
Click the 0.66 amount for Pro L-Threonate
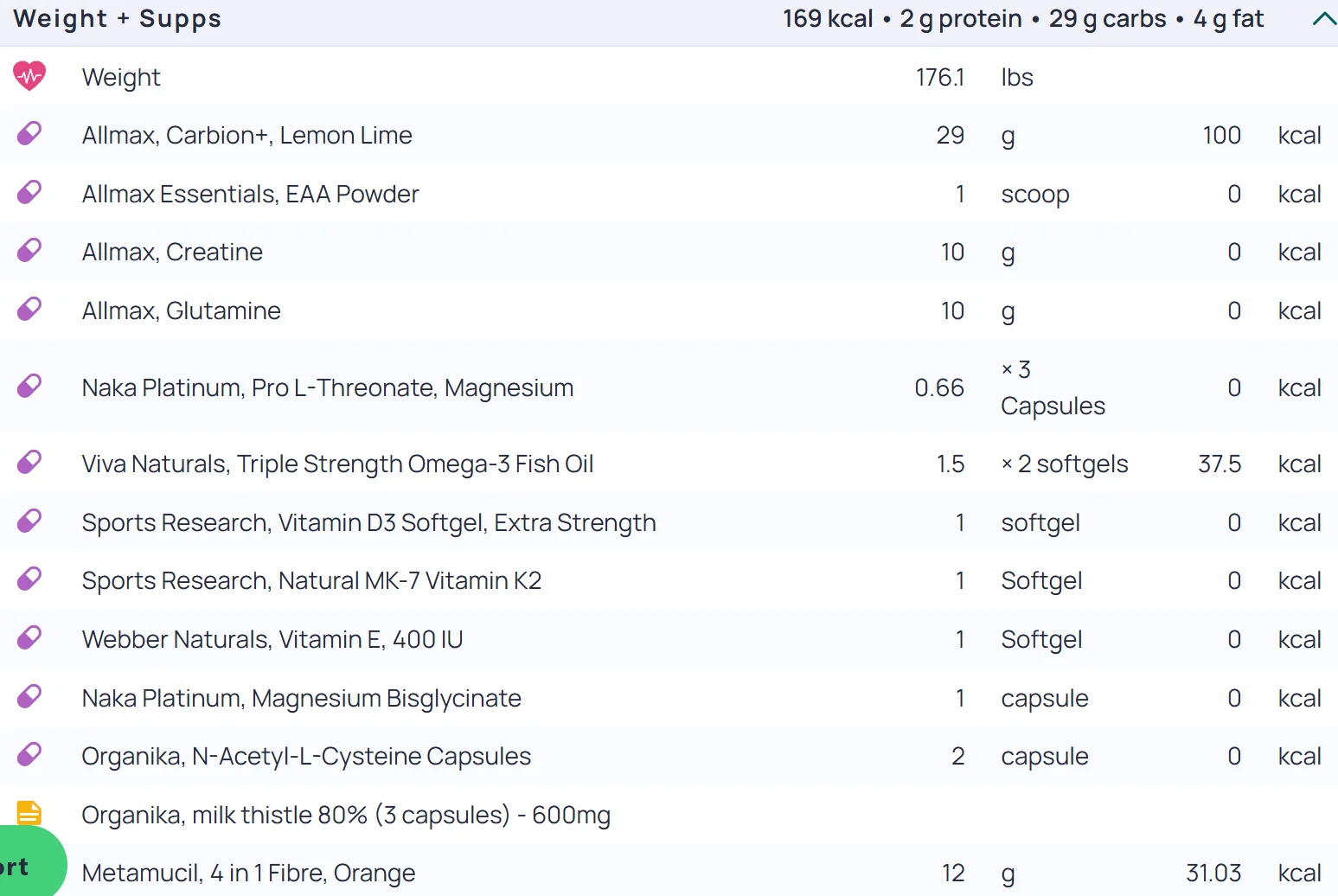point(939,387)
